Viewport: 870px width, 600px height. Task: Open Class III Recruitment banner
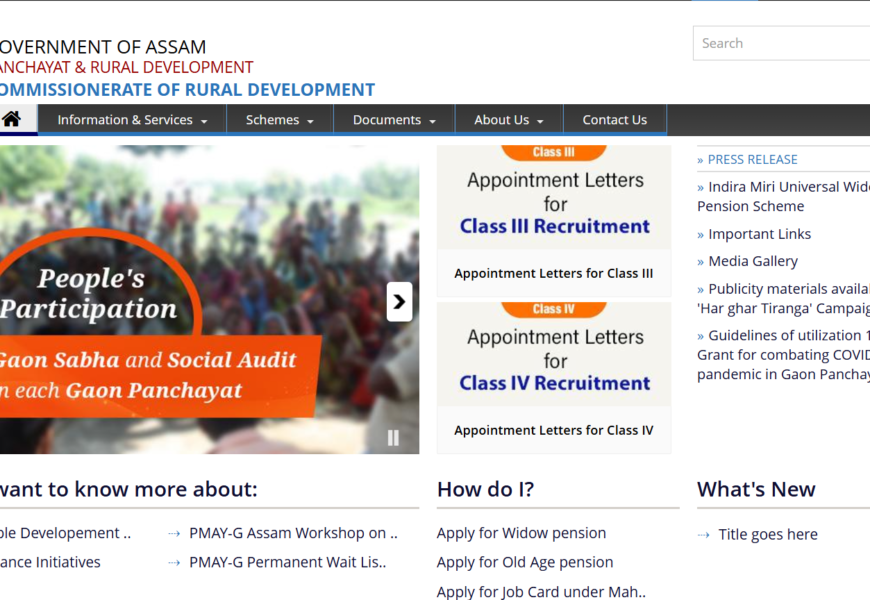554,197
